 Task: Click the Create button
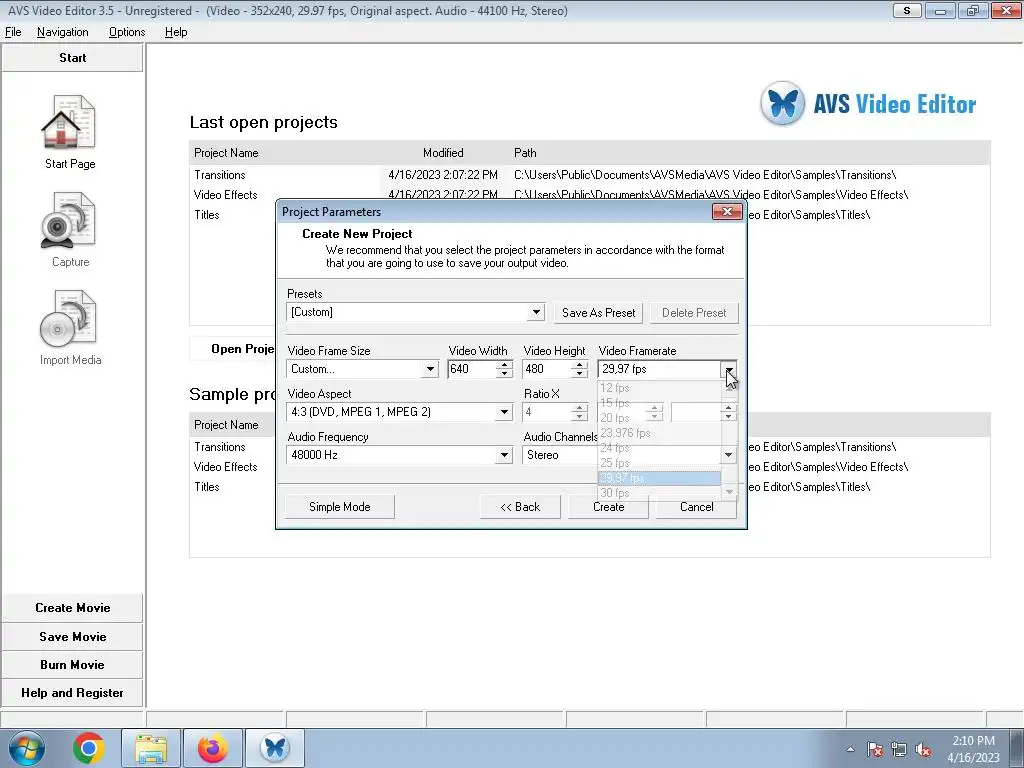pos(609,507)
